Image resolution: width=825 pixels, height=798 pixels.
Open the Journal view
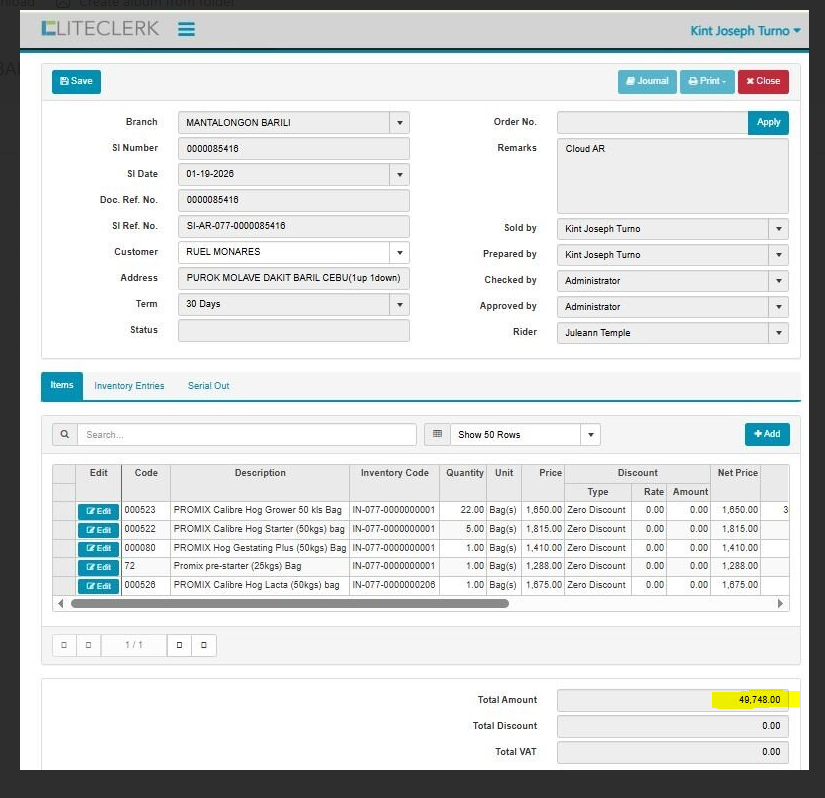point(646,81)
